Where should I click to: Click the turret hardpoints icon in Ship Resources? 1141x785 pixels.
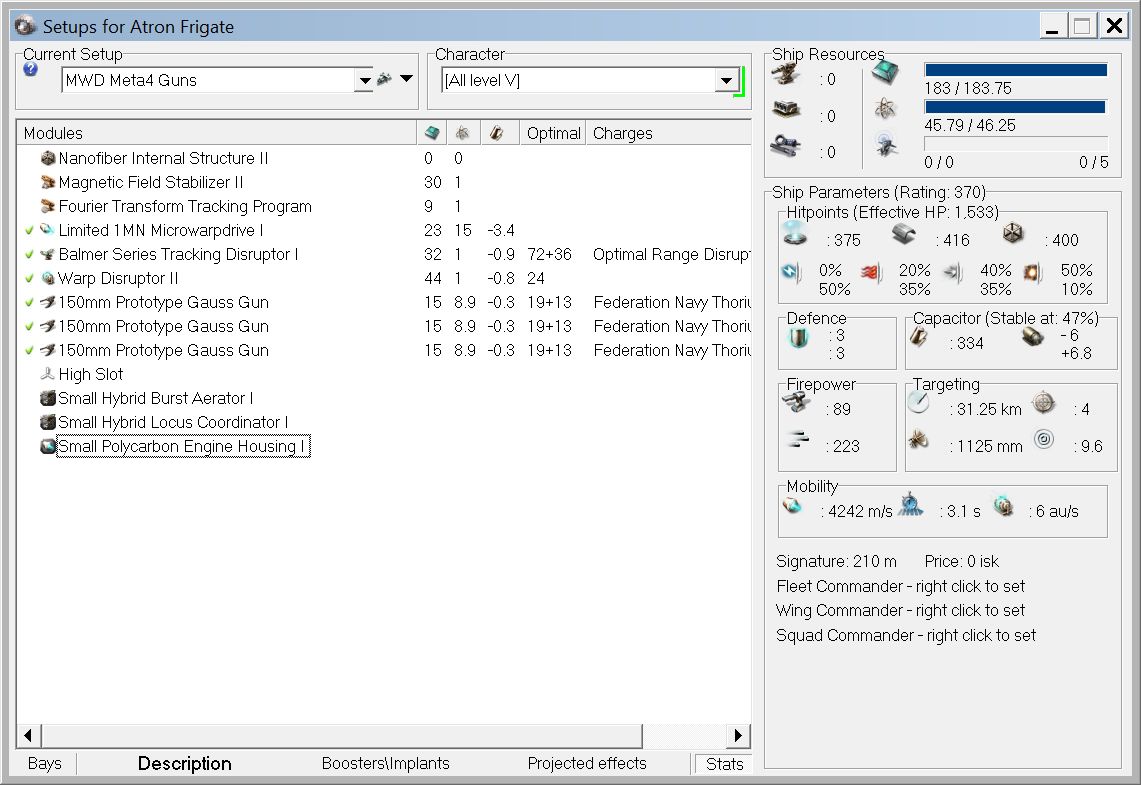[785, 74]
